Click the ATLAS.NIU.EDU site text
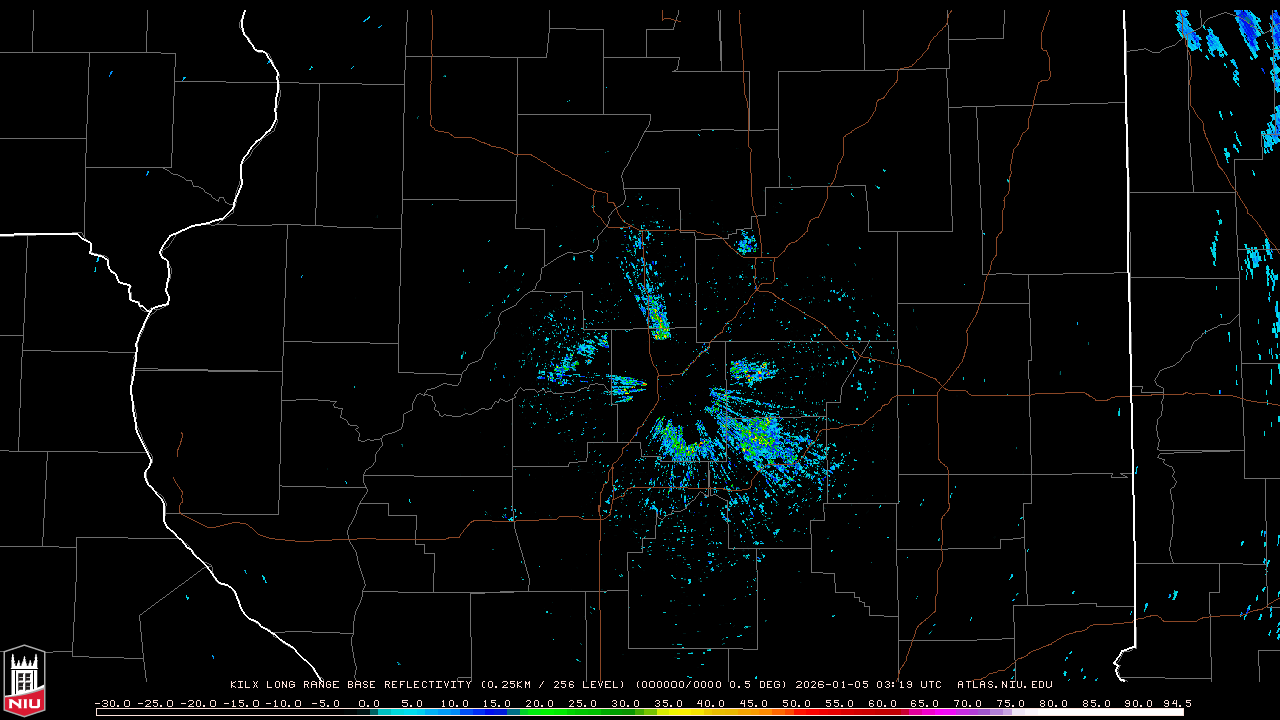 click(1005, 685)
